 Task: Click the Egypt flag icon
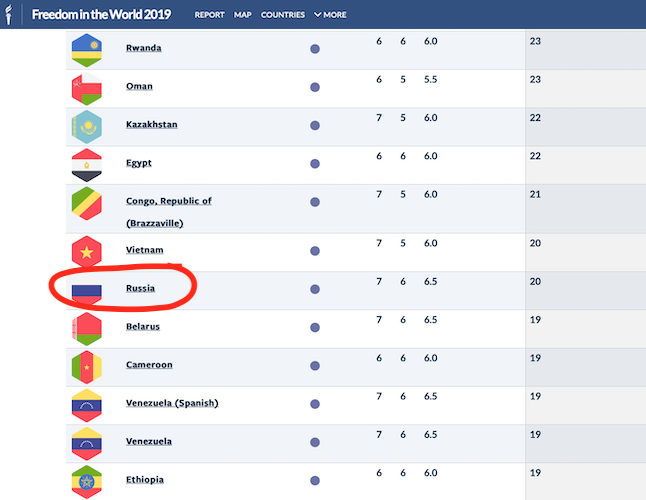(86, 164)
